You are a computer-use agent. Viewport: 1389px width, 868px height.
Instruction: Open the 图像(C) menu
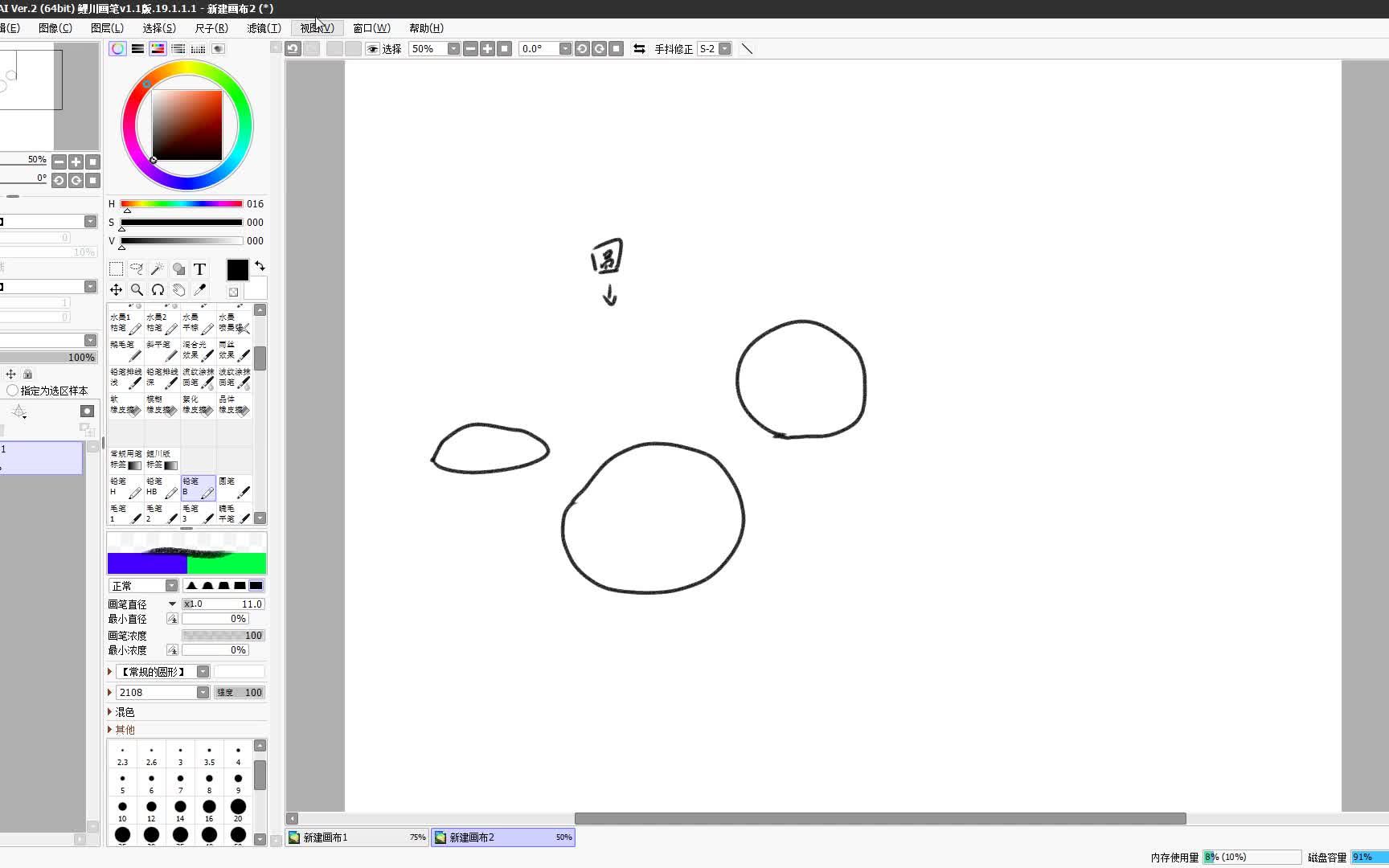(55, 28)
